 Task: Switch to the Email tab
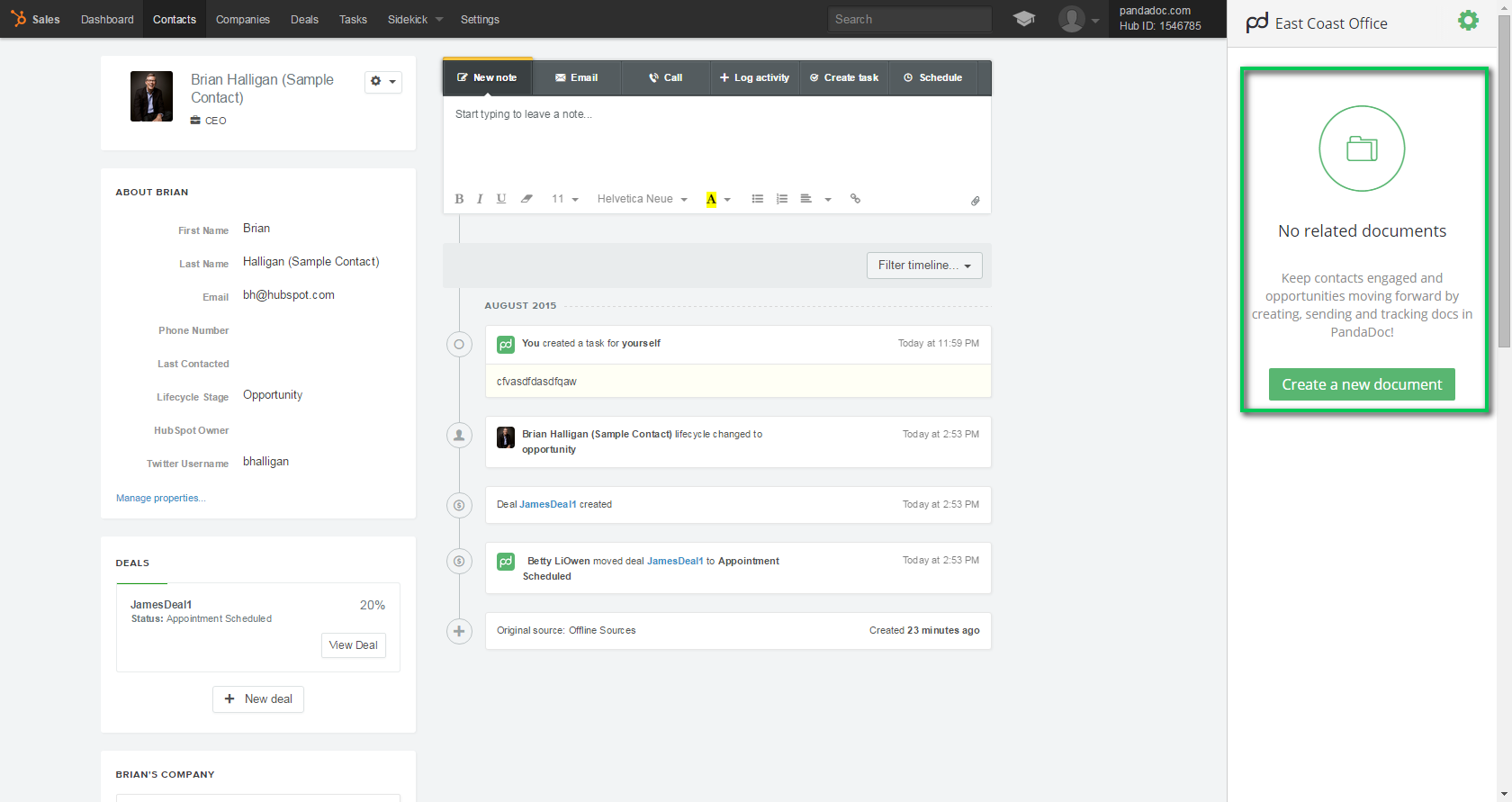coord(577,77)
